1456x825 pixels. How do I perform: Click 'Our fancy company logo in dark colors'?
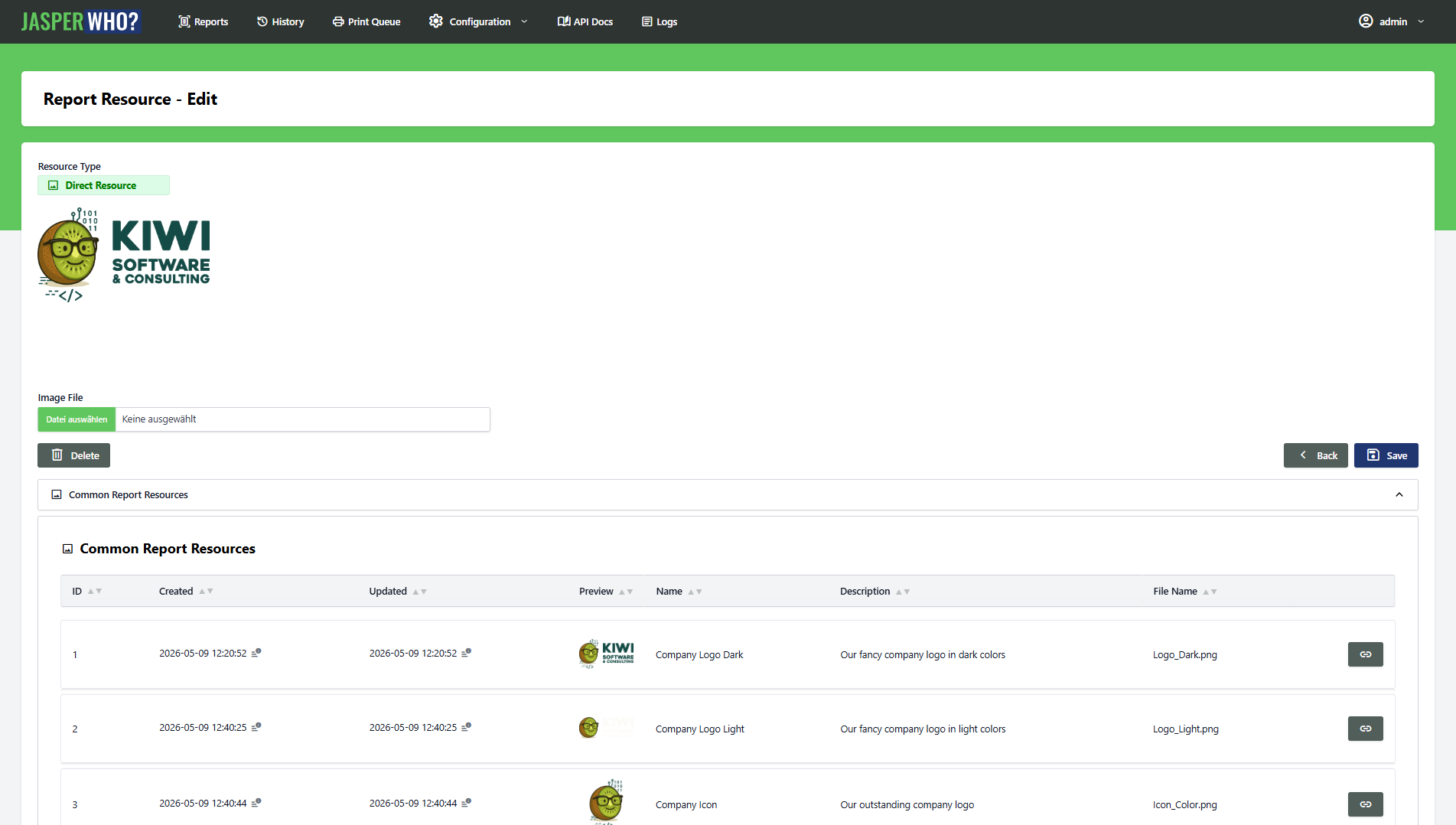pyautogui.click(x=923, y=655)
